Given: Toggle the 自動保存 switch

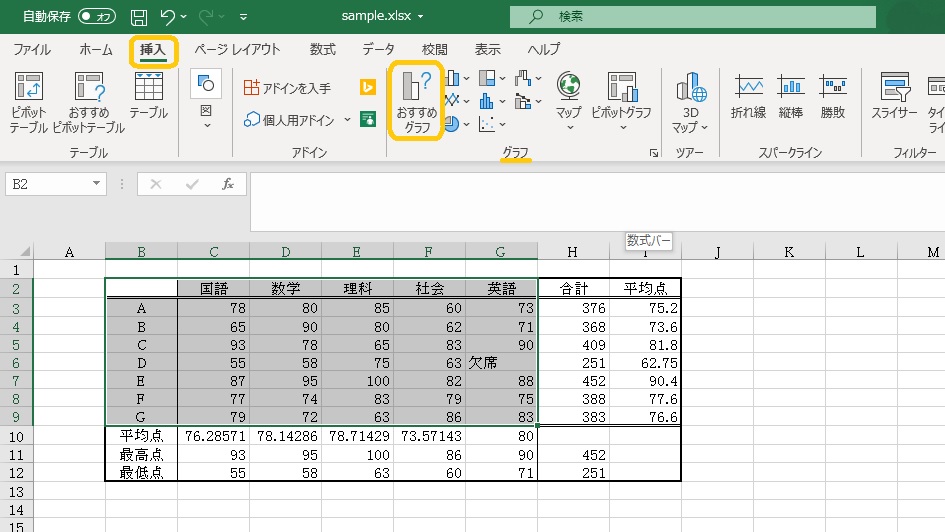Looking at the screenshot, I should point(96,17).
